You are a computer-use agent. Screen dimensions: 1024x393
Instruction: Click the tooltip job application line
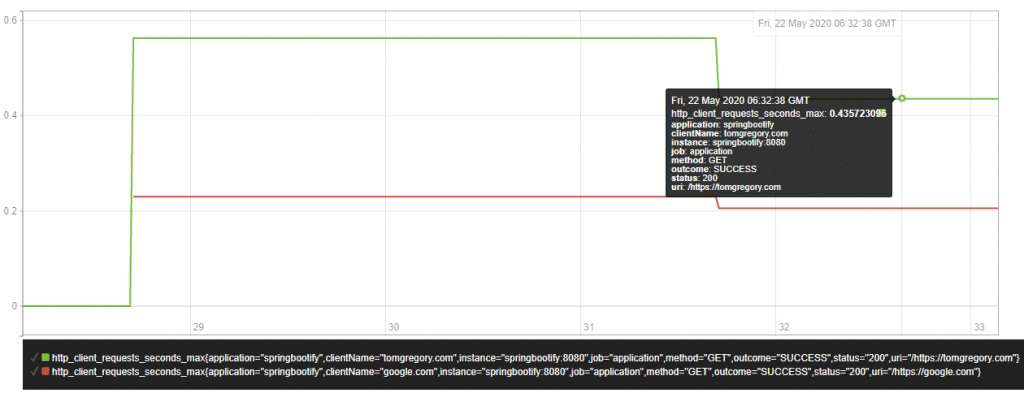coord(701,151)
